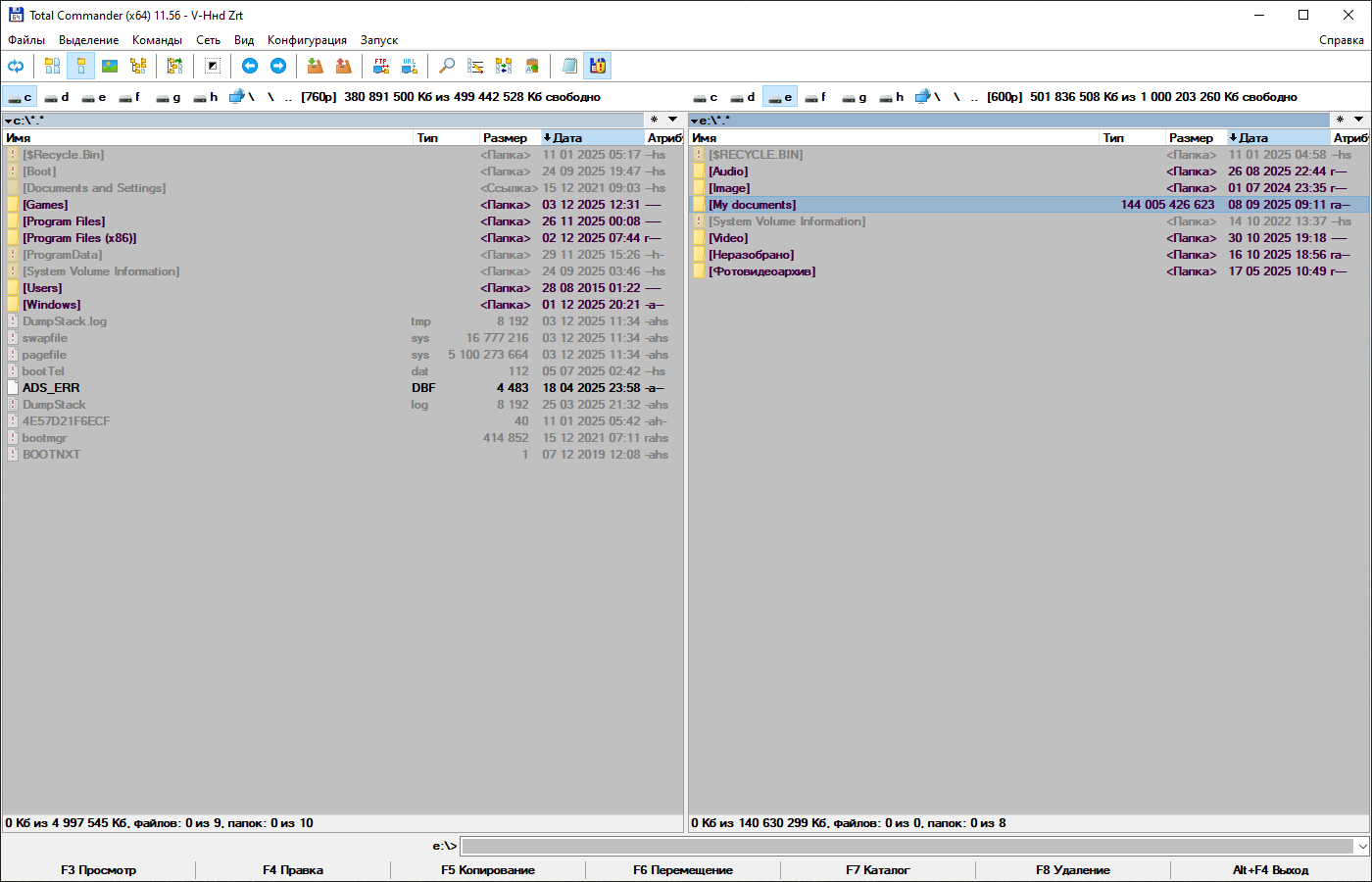Screen dimensions: 1372x882
Task: Click the branch view toolbar icon with green arrow
Action: tap(174, 66)
